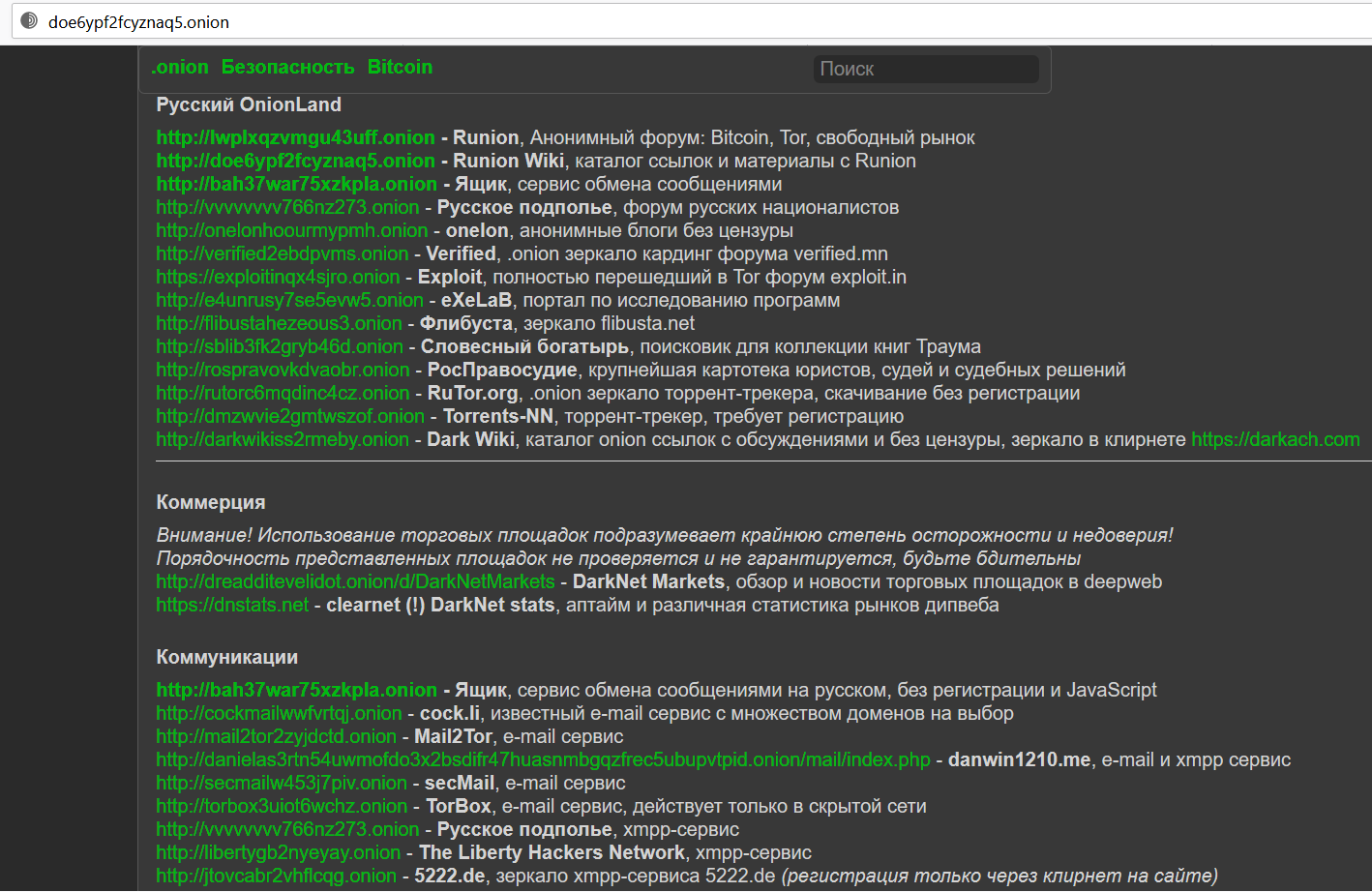The height and width of the screenshot is (892, 1372).
Task: Open the e4unrusy7se5evw5.onion eXeLaB link
Action: click(x=290, y=300)
